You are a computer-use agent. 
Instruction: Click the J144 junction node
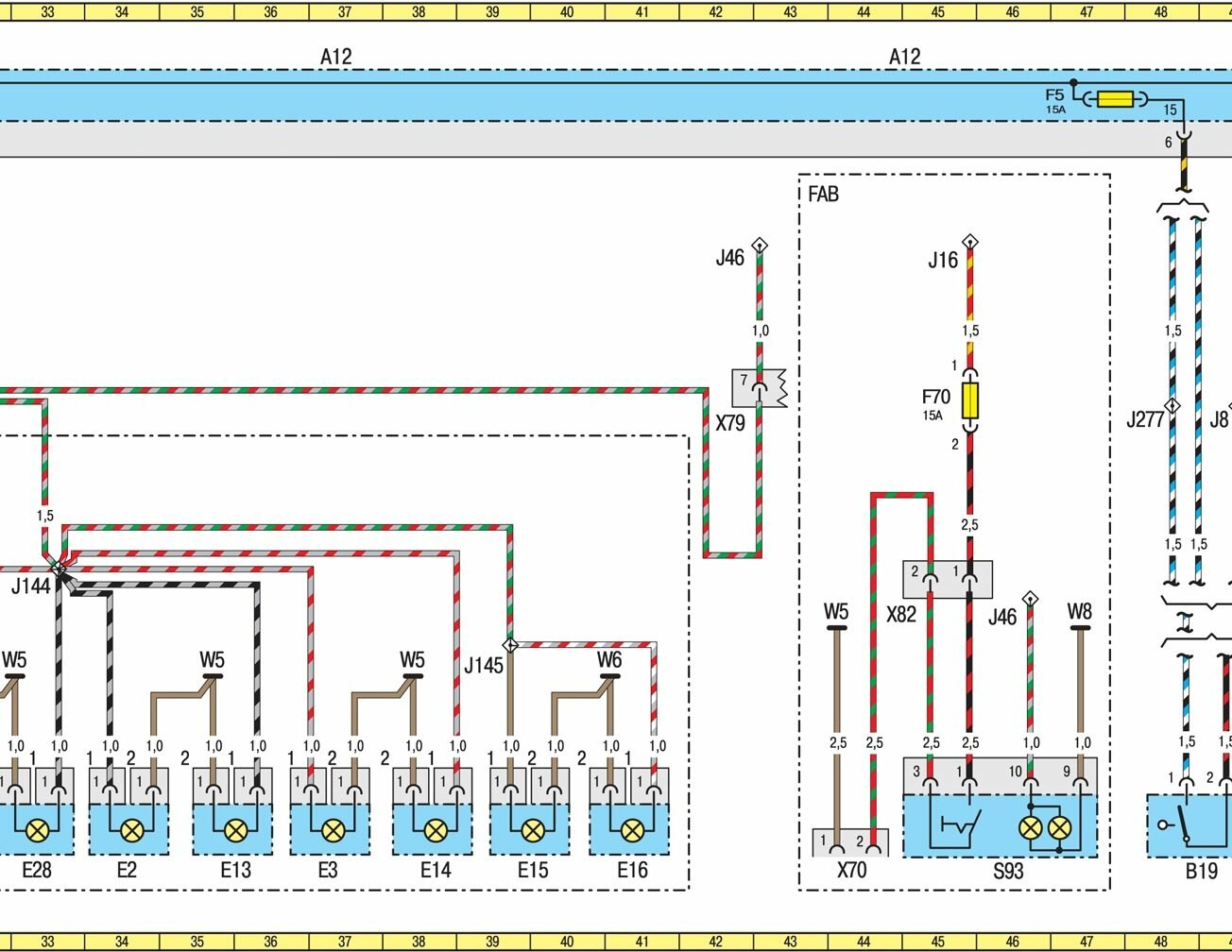tap(59, 569)
